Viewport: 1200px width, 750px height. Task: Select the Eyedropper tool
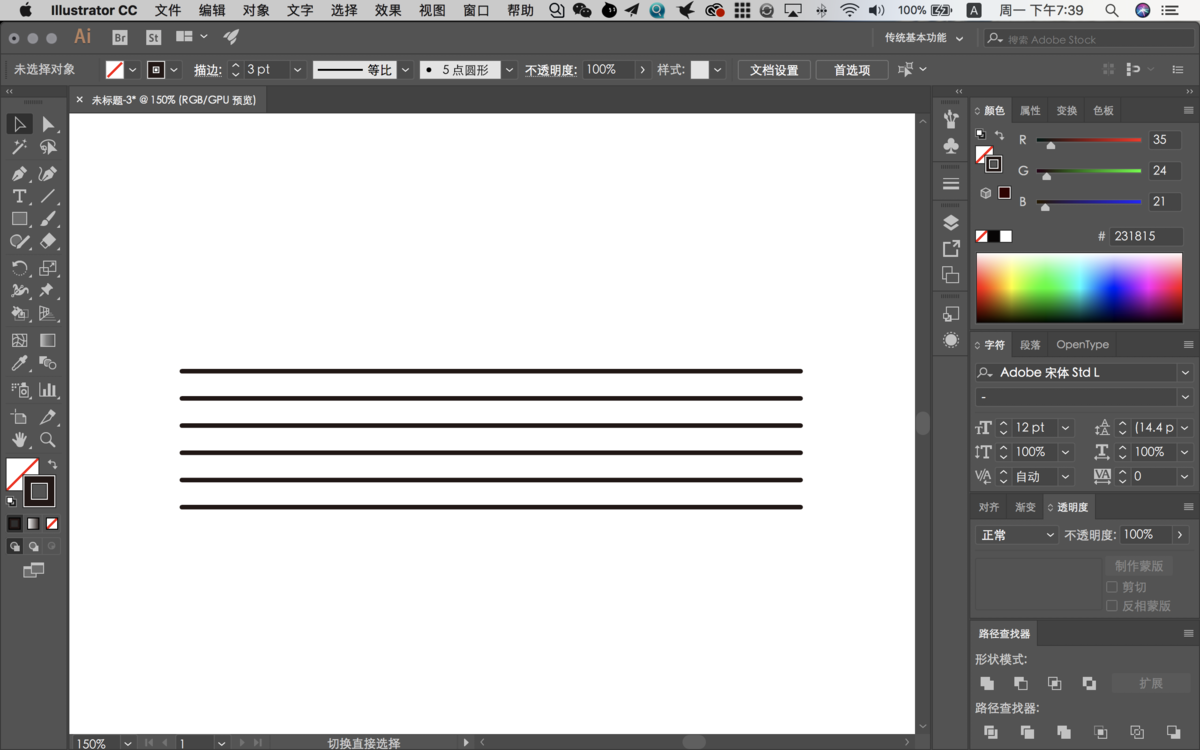19,364
